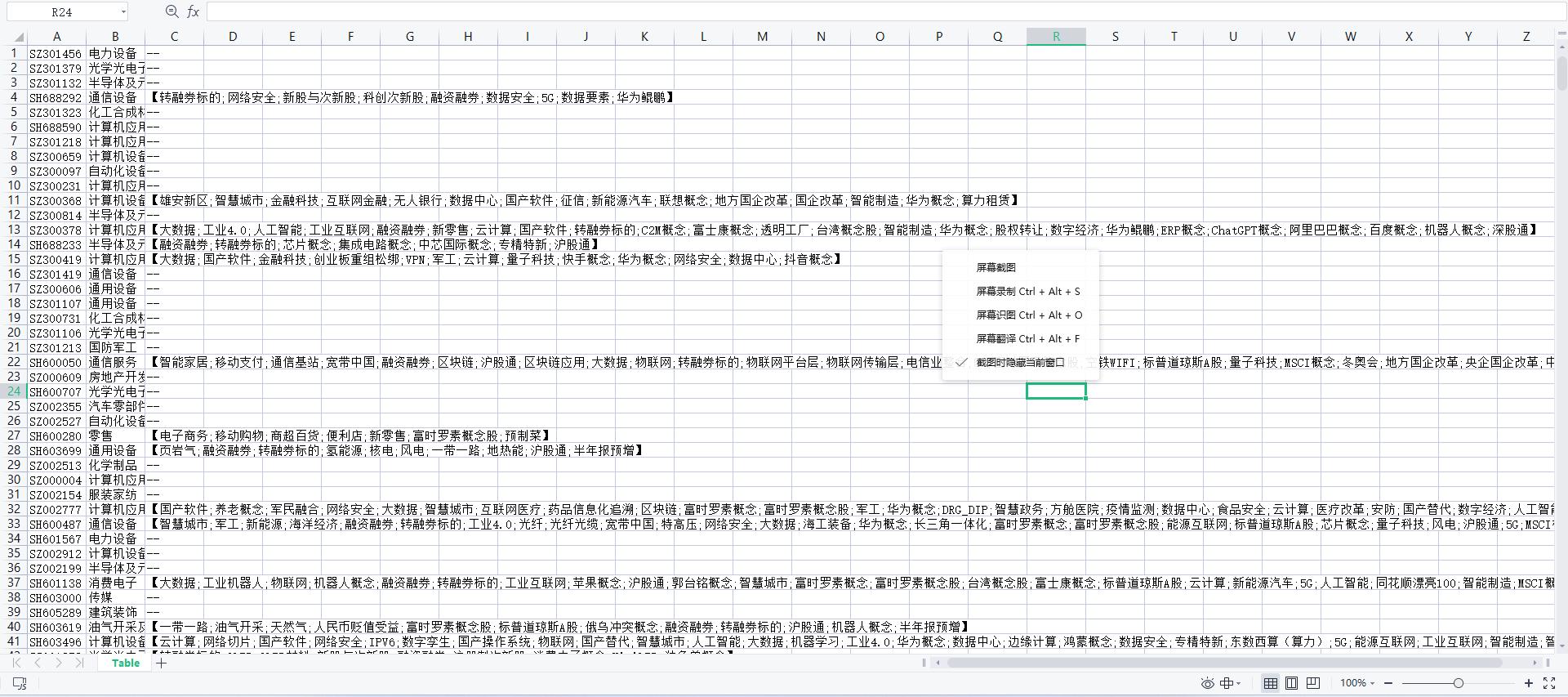Click the horizontal scrollbar thumb
The image size is (1568, 697).
(1223, 663)
